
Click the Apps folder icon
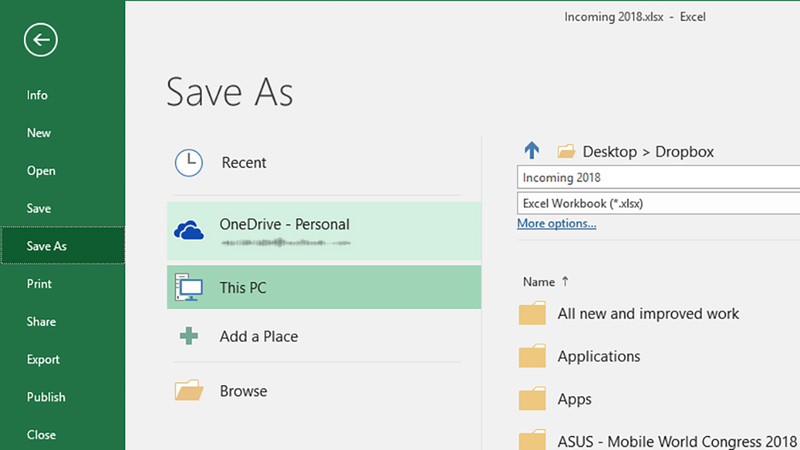pos(532,398)
